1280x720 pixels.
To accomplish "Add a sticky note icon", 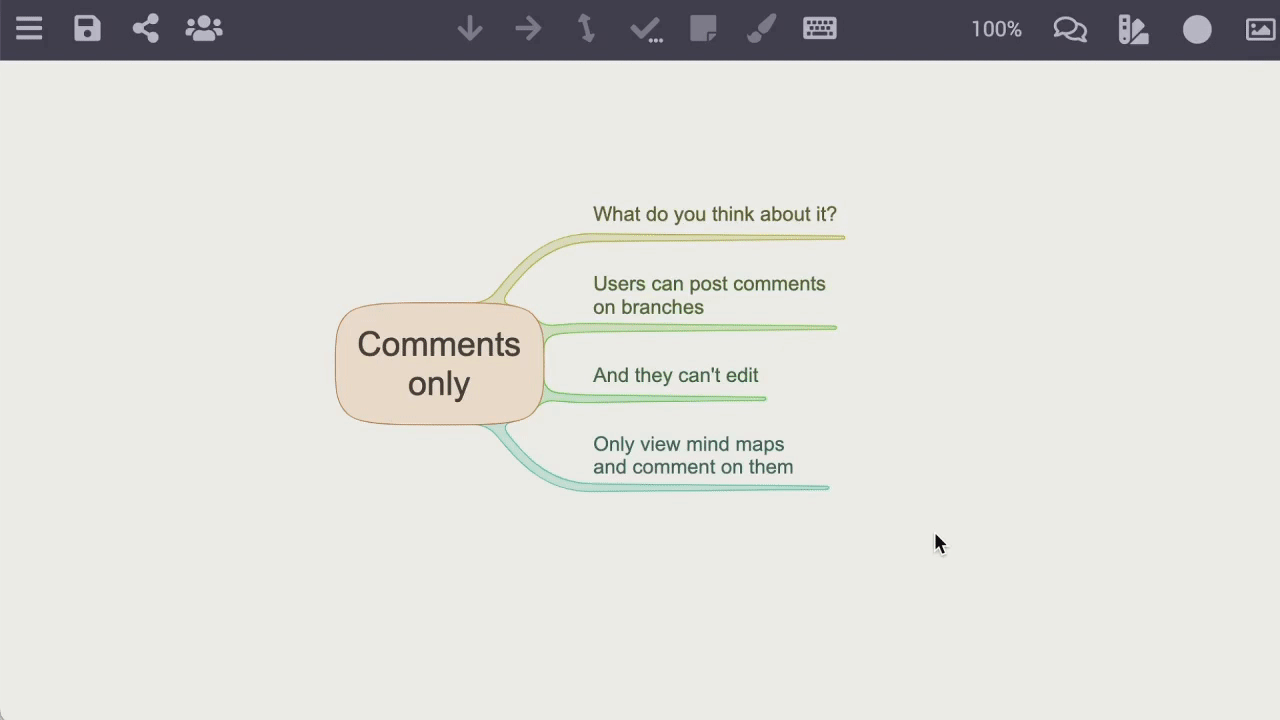I will click(703, 29).
